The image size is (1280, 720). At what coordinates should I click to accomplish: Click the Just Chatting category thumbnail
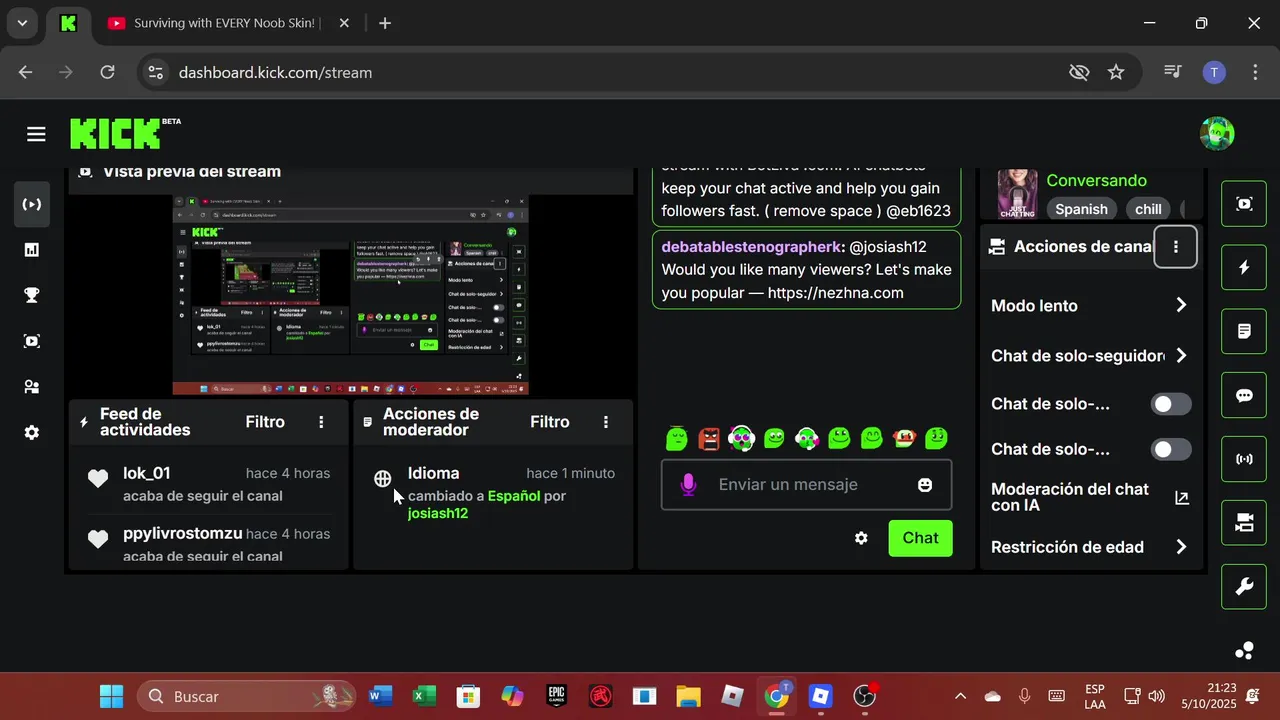click(x=1017, y=194)
